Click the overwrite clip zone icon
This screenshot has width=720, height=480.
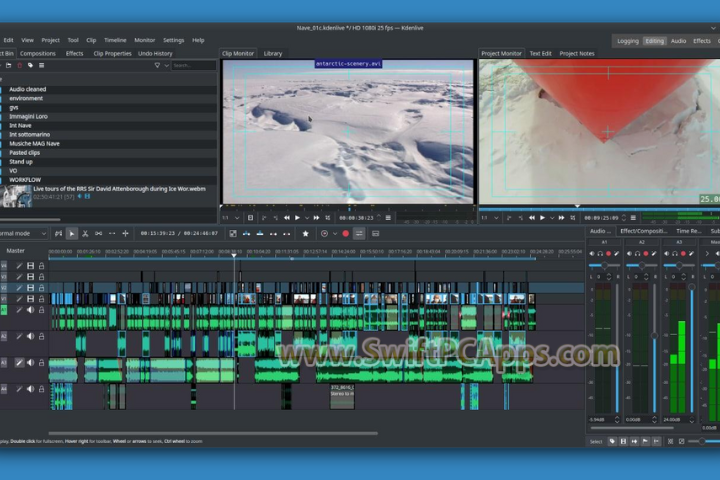(x=260, y=234)
